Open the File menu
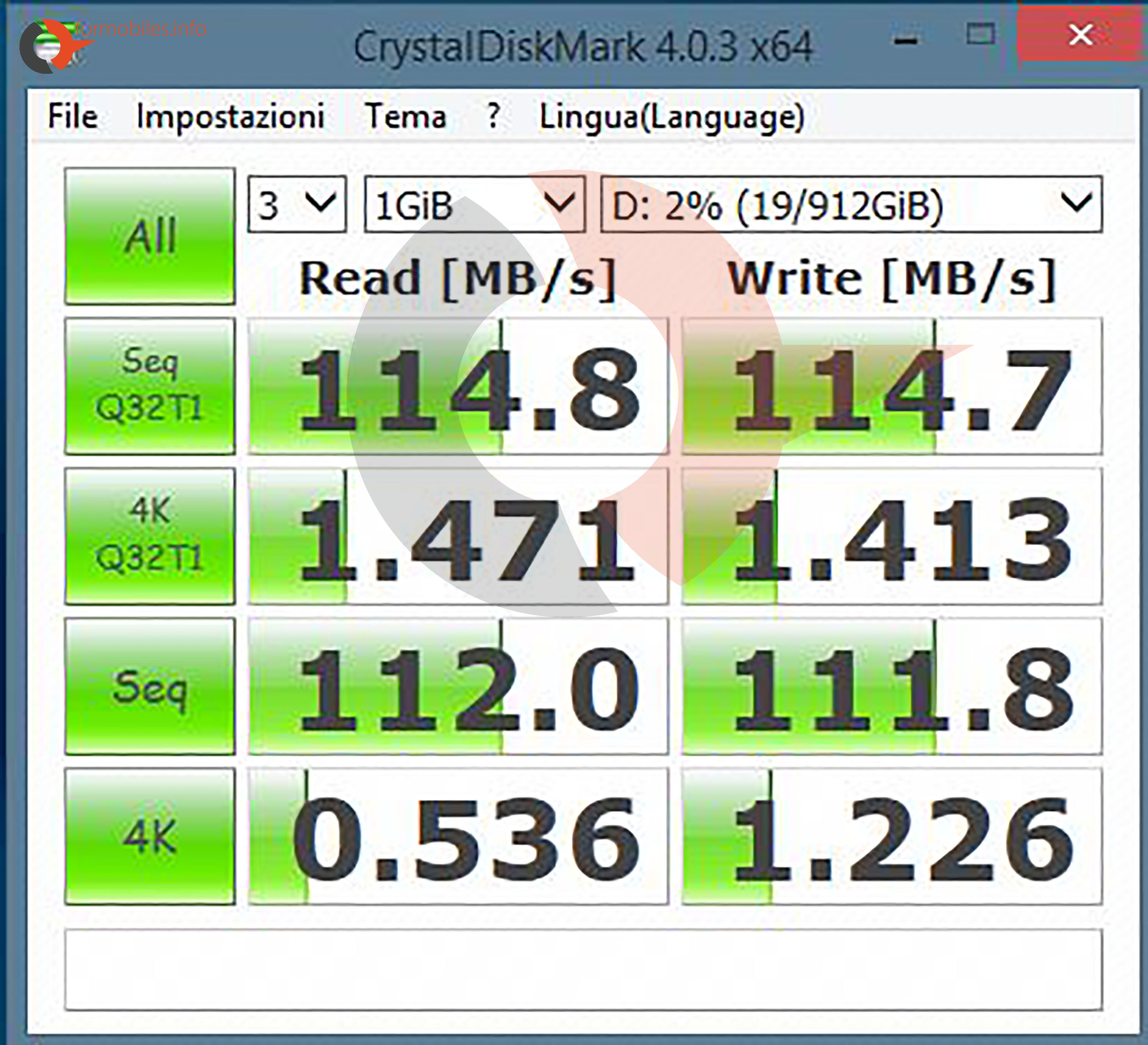This screenshot has width=1148, height=1045. pos(73,117)
